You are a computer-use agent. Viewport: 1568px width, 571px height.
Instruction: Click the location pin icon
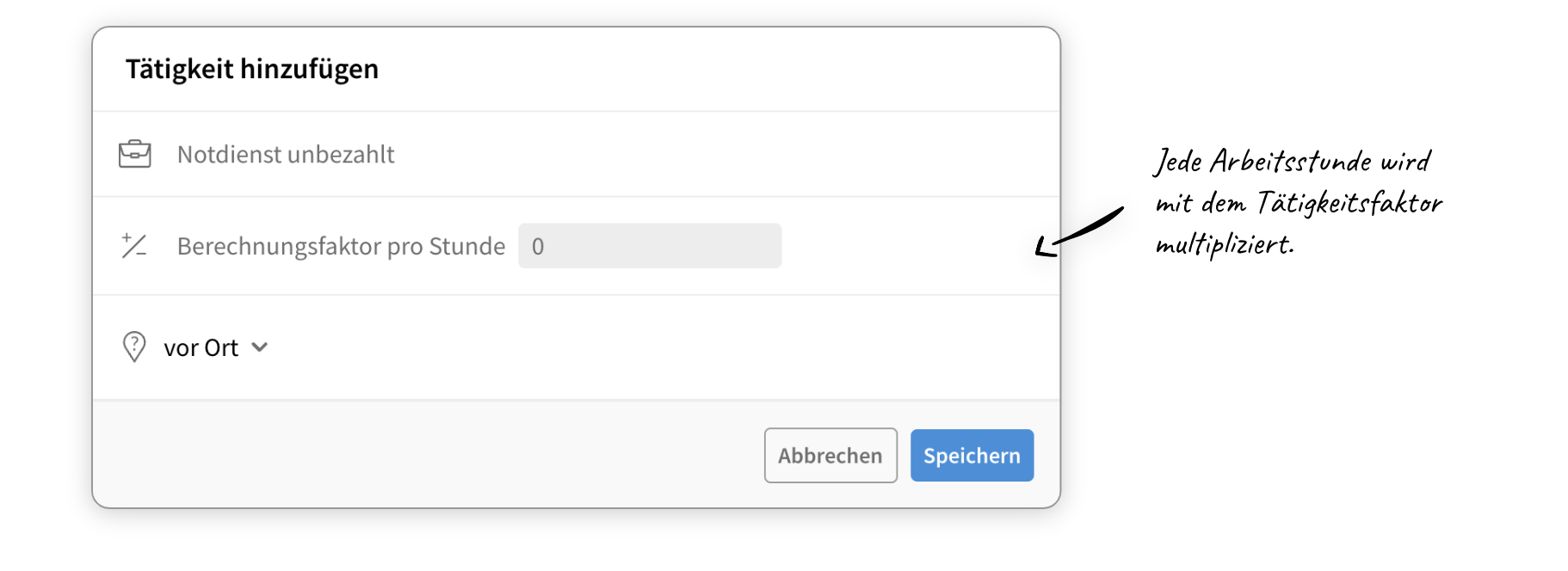[x=134, y=347]
